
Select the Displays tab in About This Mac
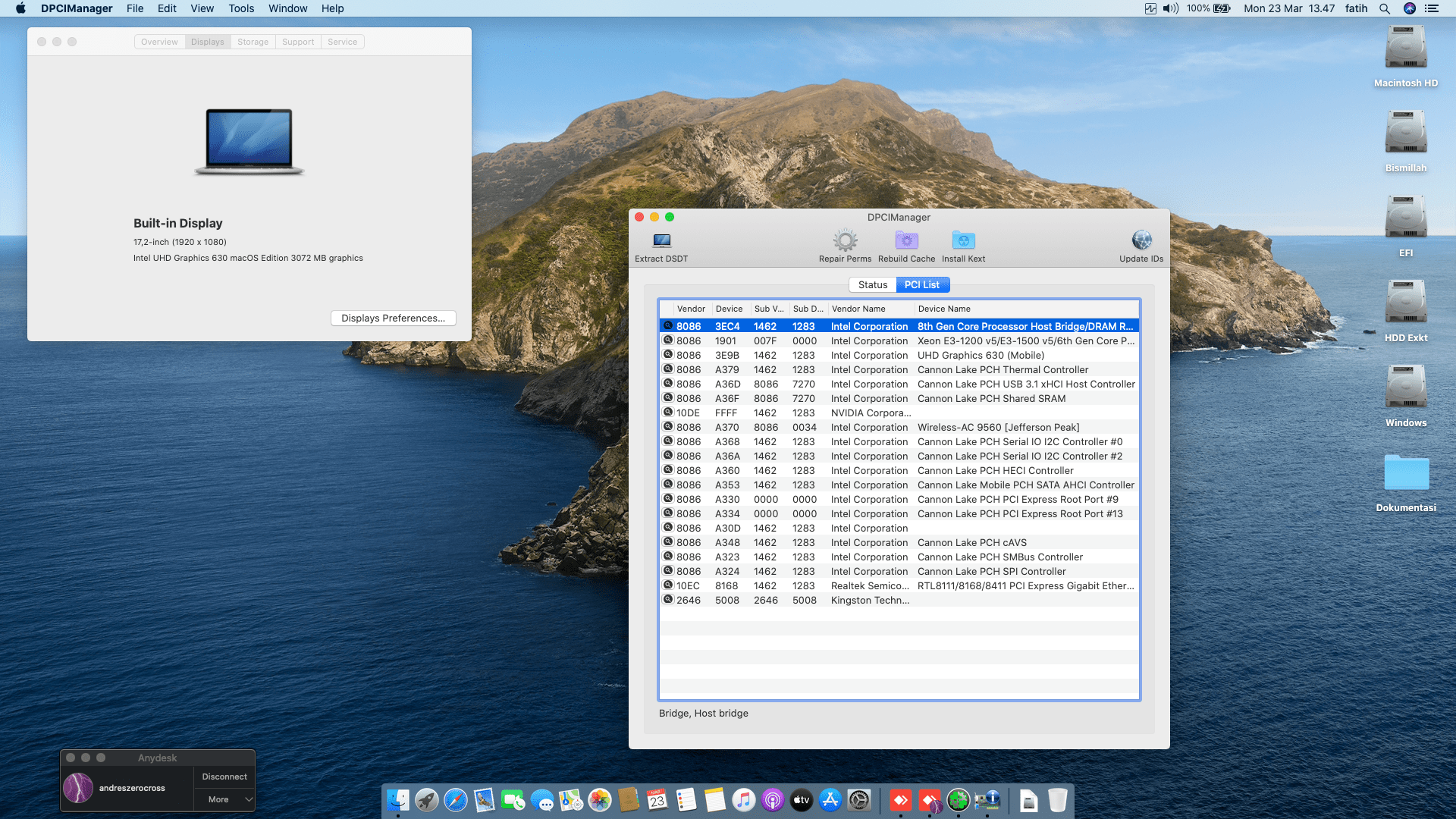tap(207, 42)
